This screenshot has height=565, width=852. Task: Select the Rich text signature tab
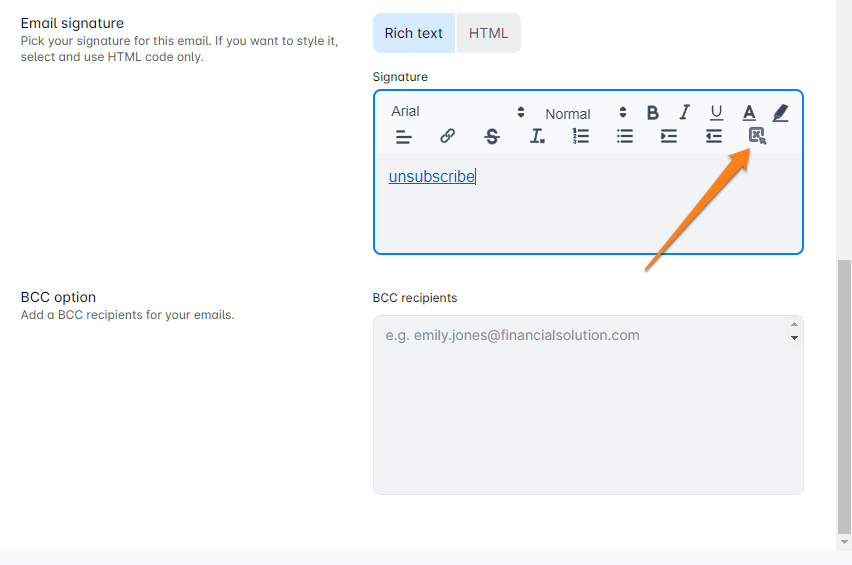coord(413,33)
